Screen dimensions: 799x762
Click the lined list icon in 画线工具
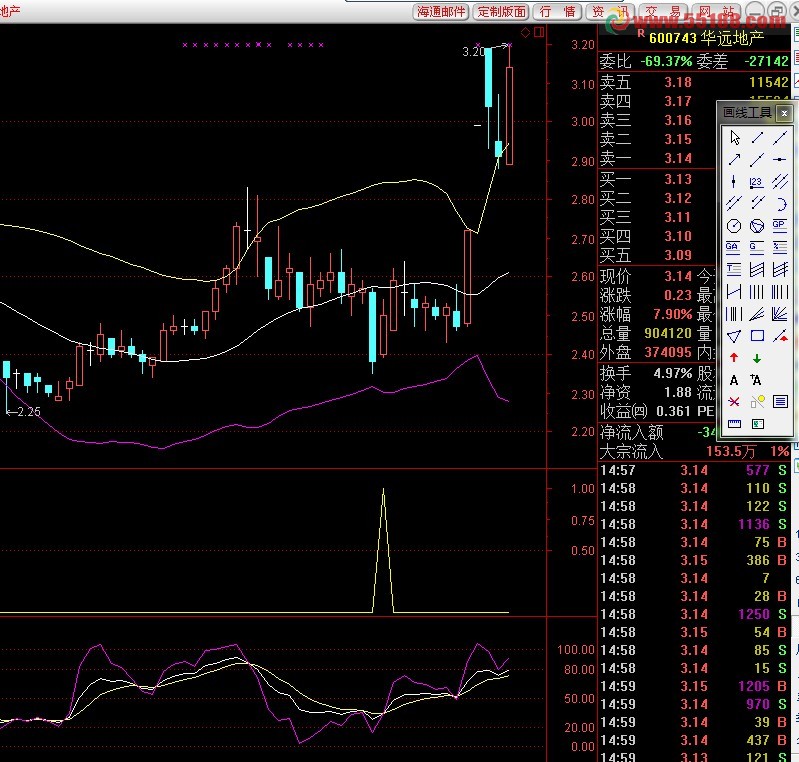pyautogui.click(x=780, y=402)
